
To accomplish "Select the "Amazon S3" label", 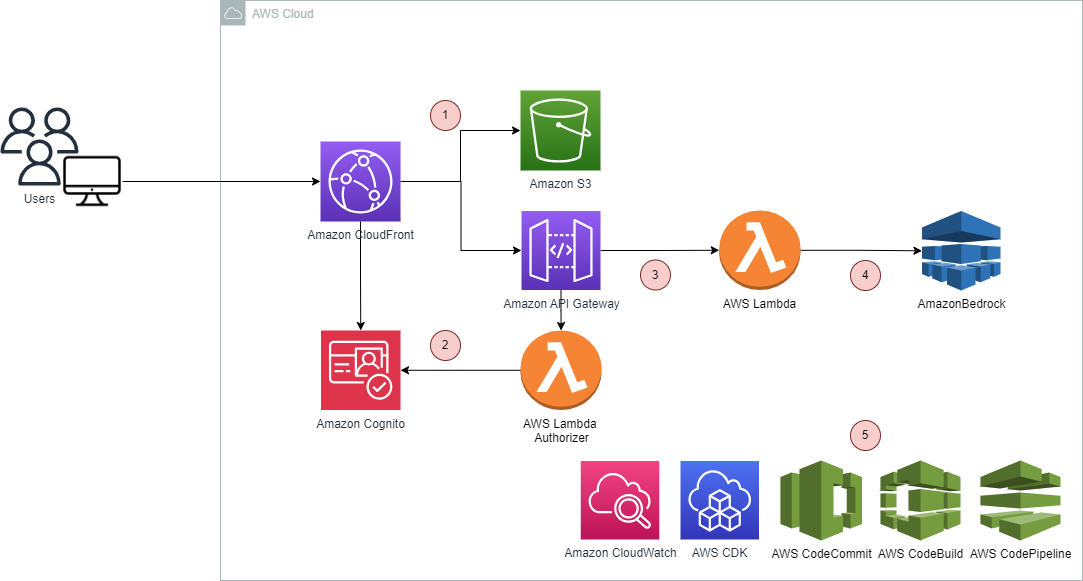I will [560, 184].
